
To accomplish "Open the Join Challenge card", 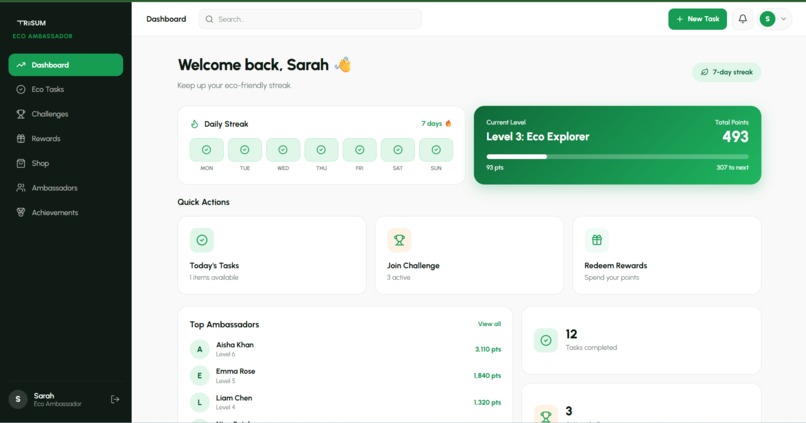I will 469,255.
